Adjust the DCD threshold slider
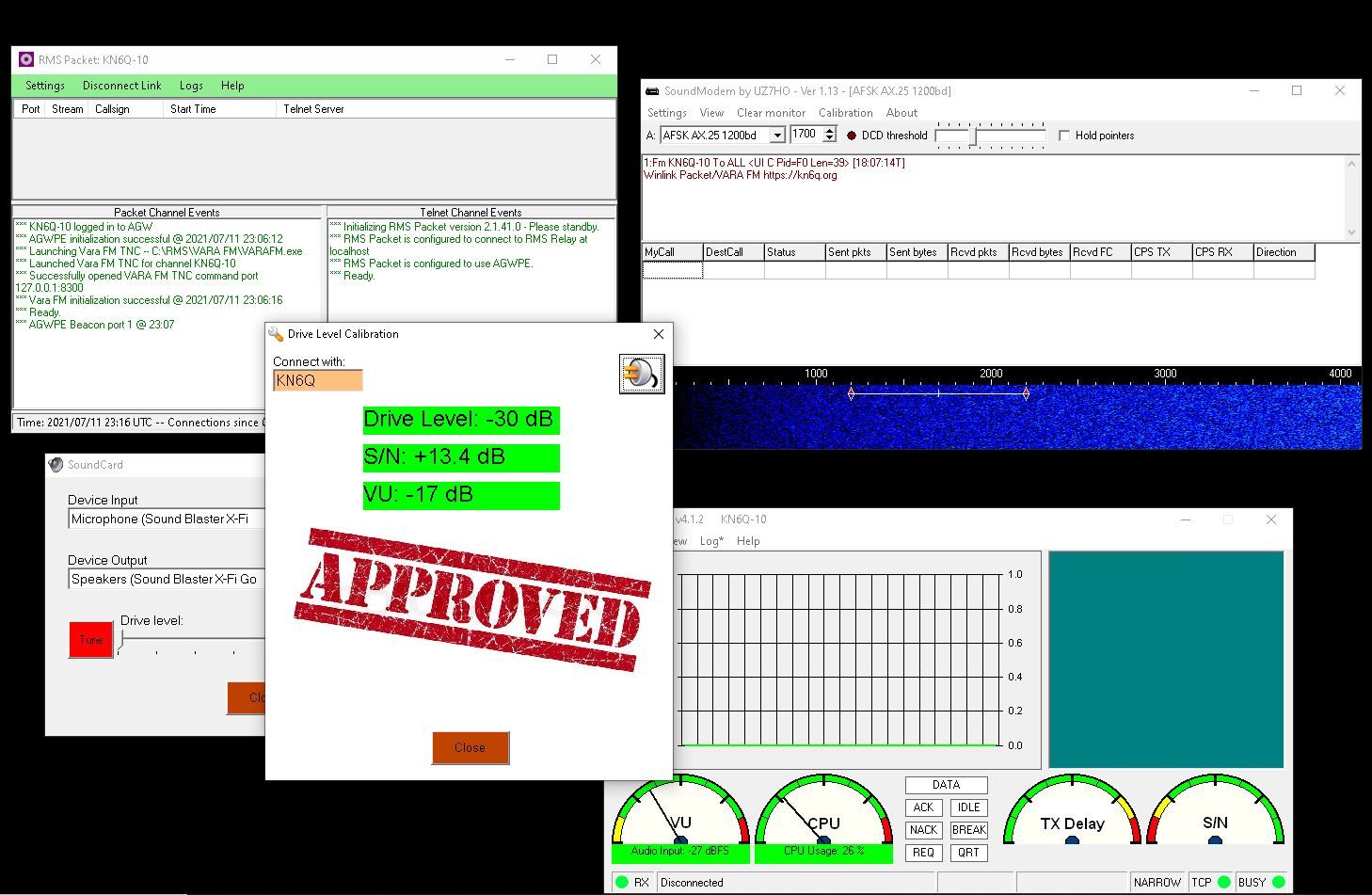Screen dimensions: 1372x895 pos(975,136)
